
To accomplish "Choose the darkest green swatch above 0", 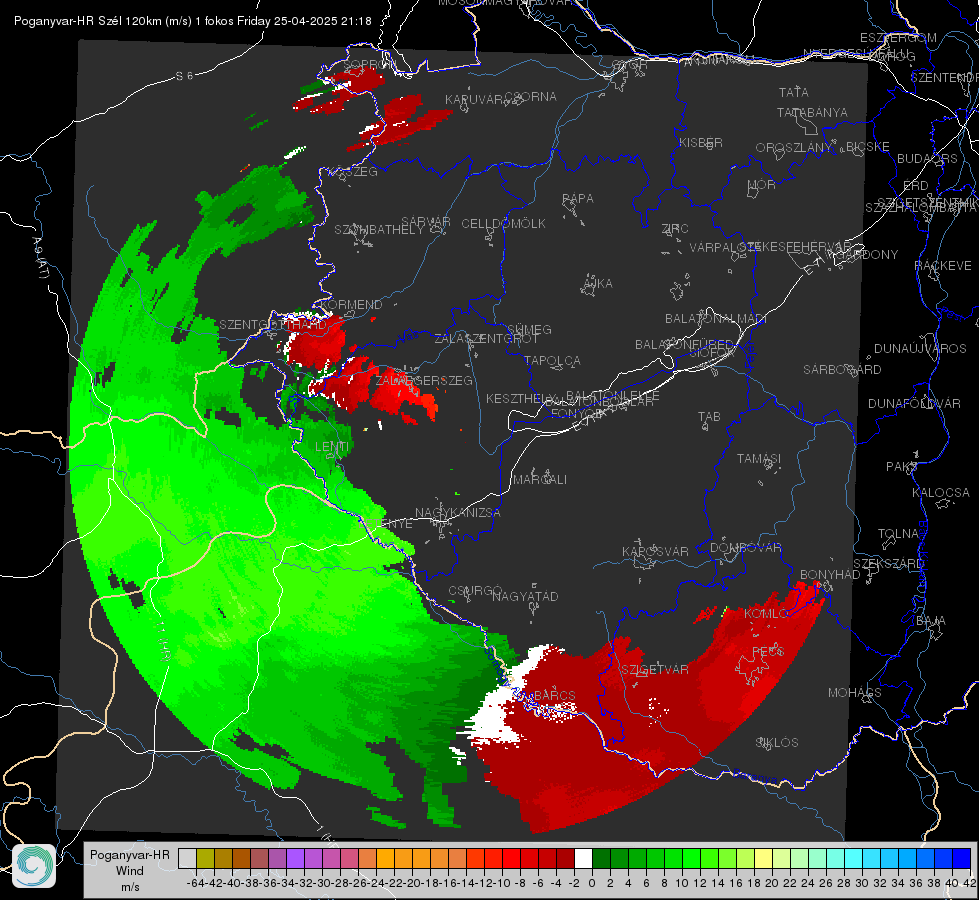I will (601, 858).
